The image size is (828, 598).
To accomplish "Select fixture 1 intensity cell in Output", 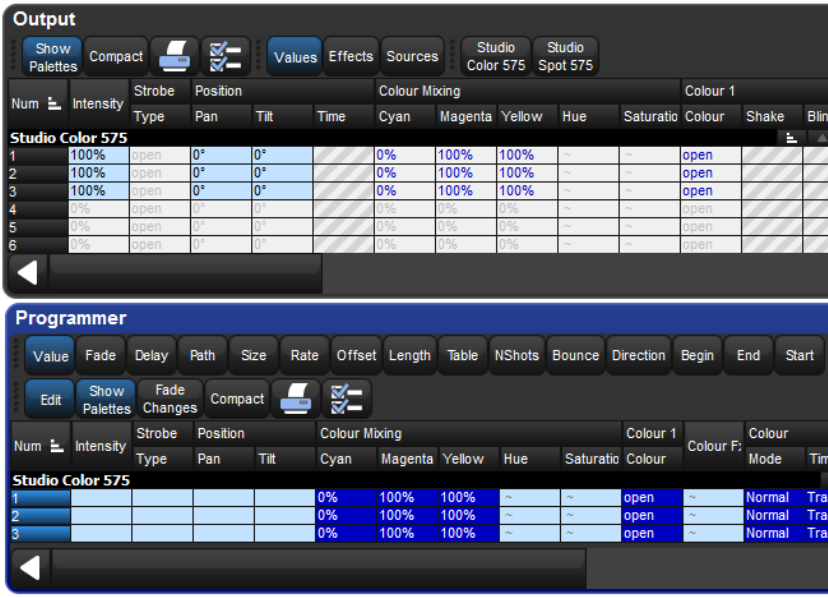I will pos(98,155).
